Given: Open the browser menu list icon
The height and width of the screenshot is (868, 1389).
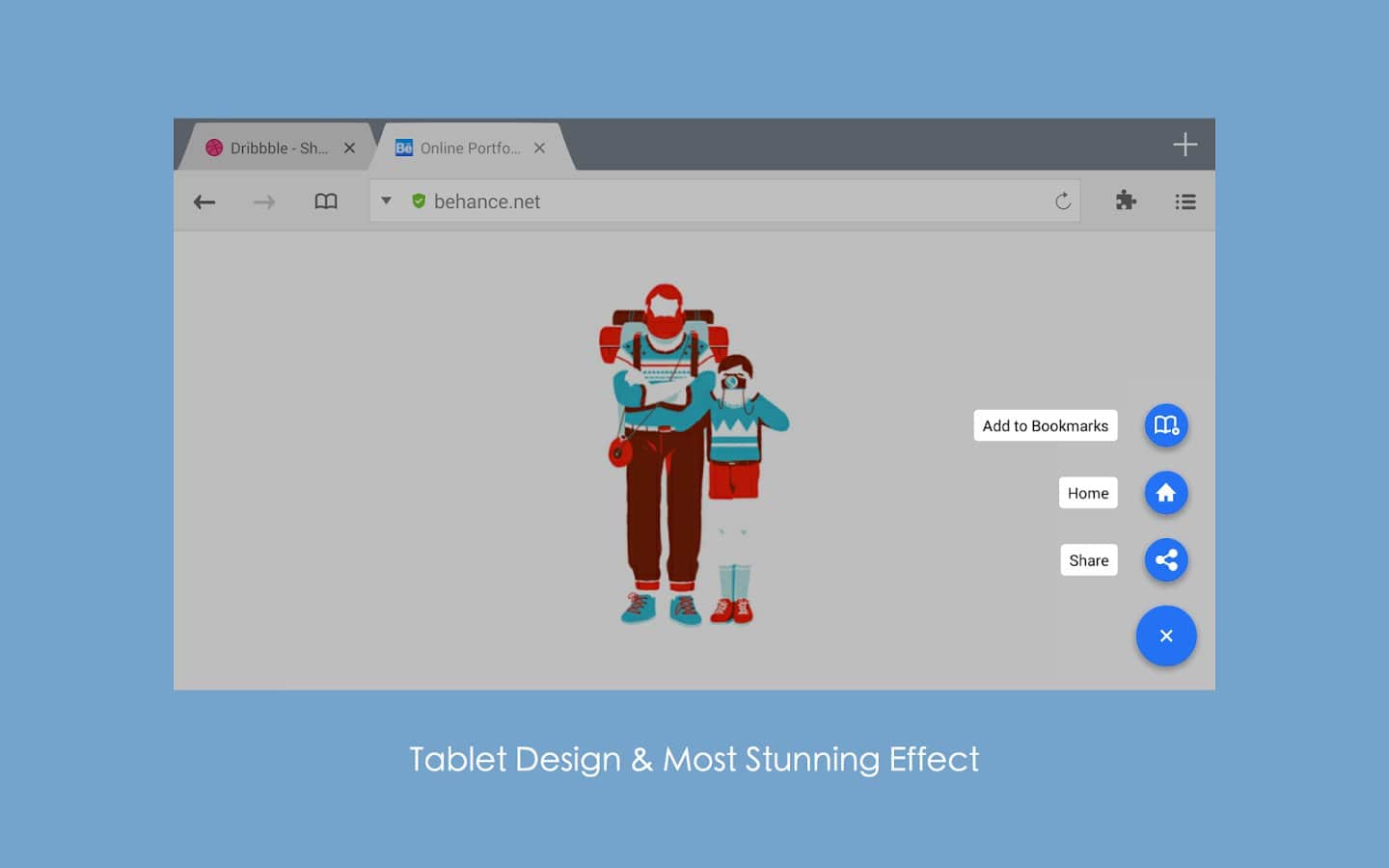Looking at the screenshot, I should click(x=1185, y=202).
